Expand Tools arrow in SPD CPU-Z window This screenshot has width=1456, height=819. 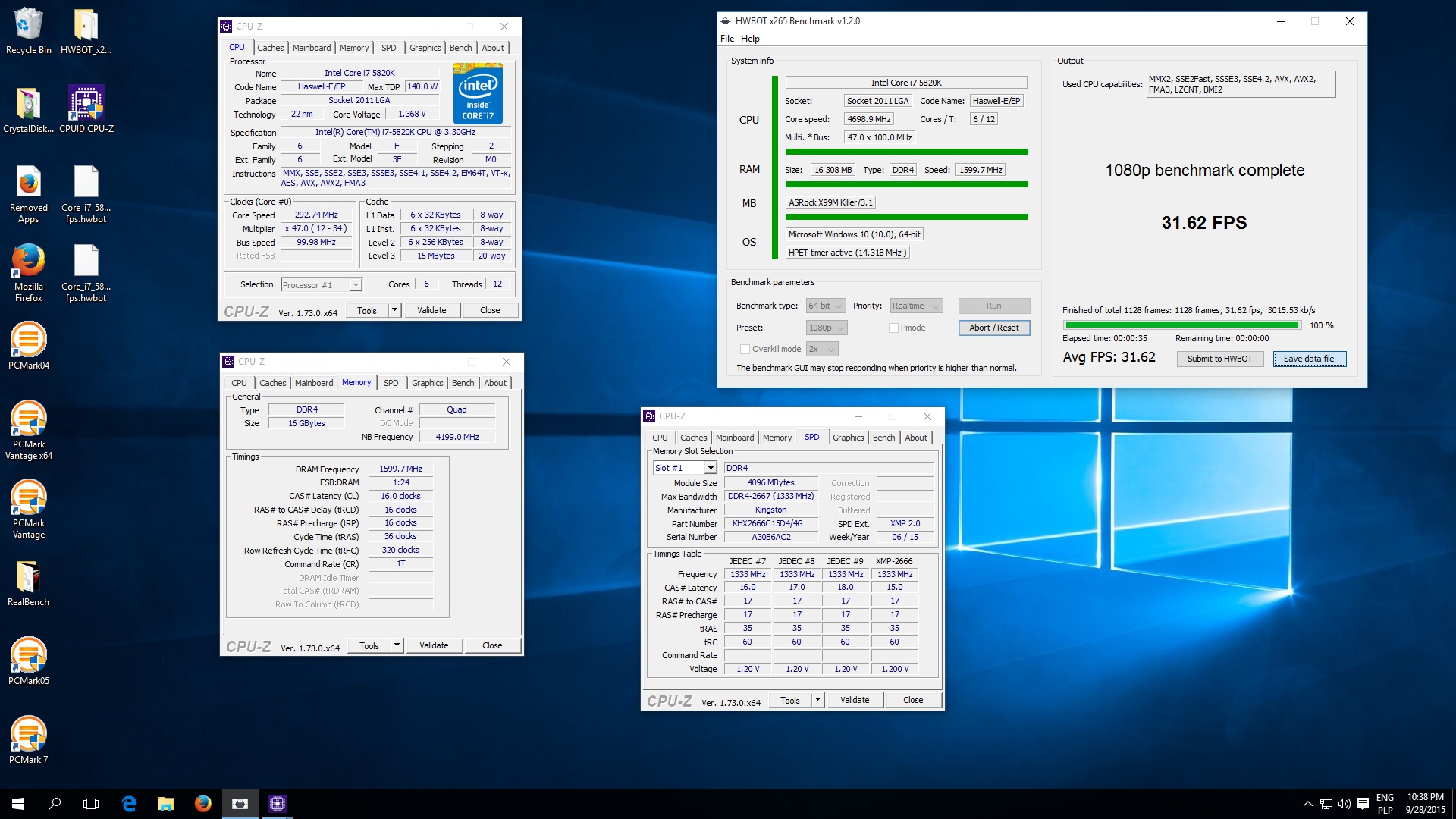[817, 700]
